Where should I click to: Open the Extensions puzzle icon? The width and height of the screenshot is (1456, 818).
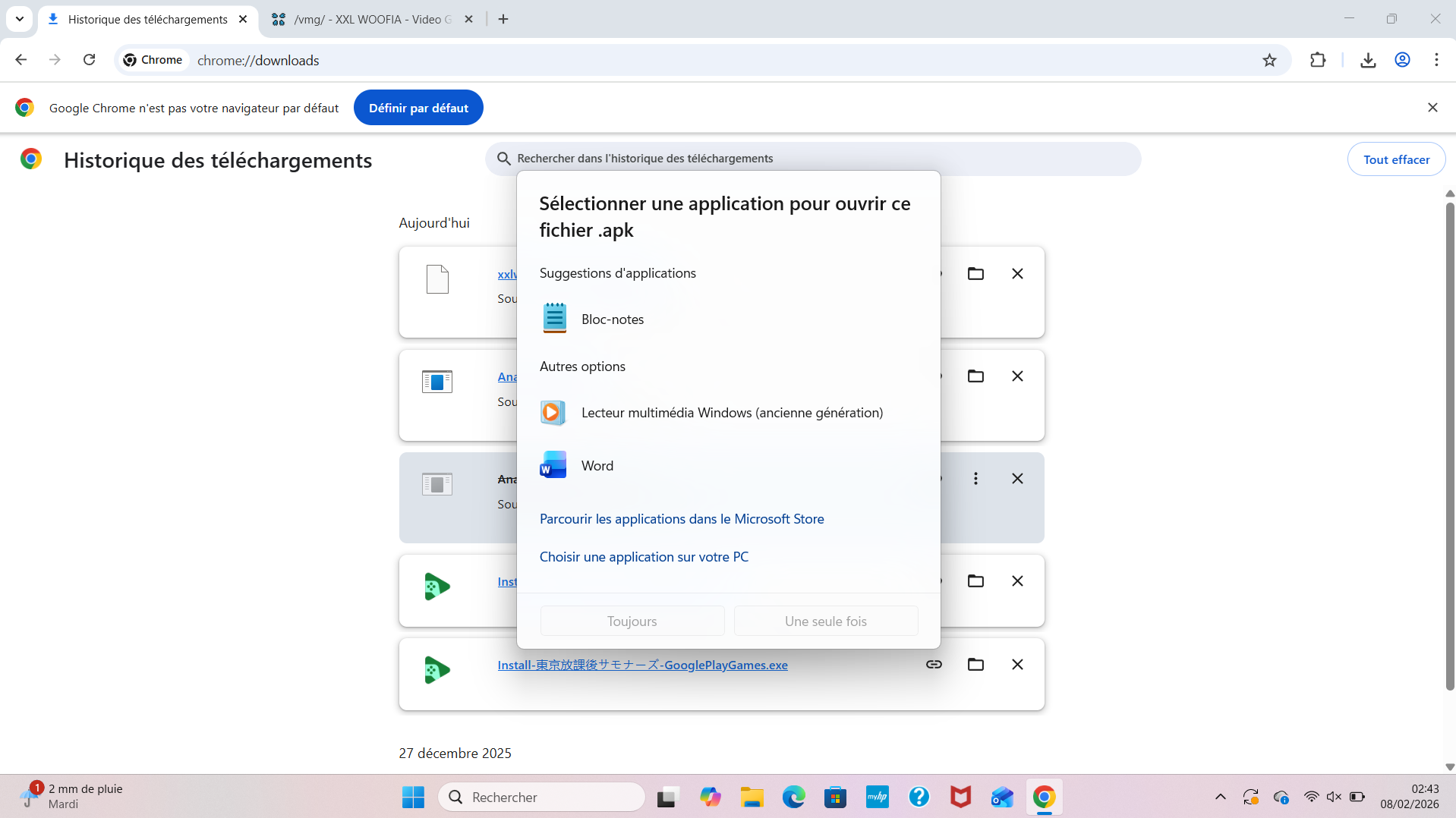pyautogui.click(x=1318, y=60)
